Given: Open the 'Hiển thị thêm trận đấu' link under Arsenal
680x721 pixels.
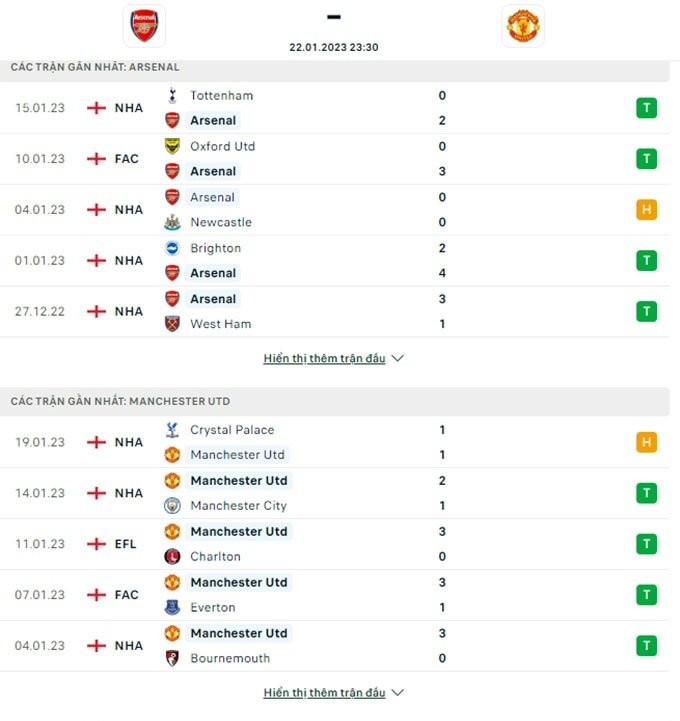Looking at the screenshot, I should (x=324, y=358).
